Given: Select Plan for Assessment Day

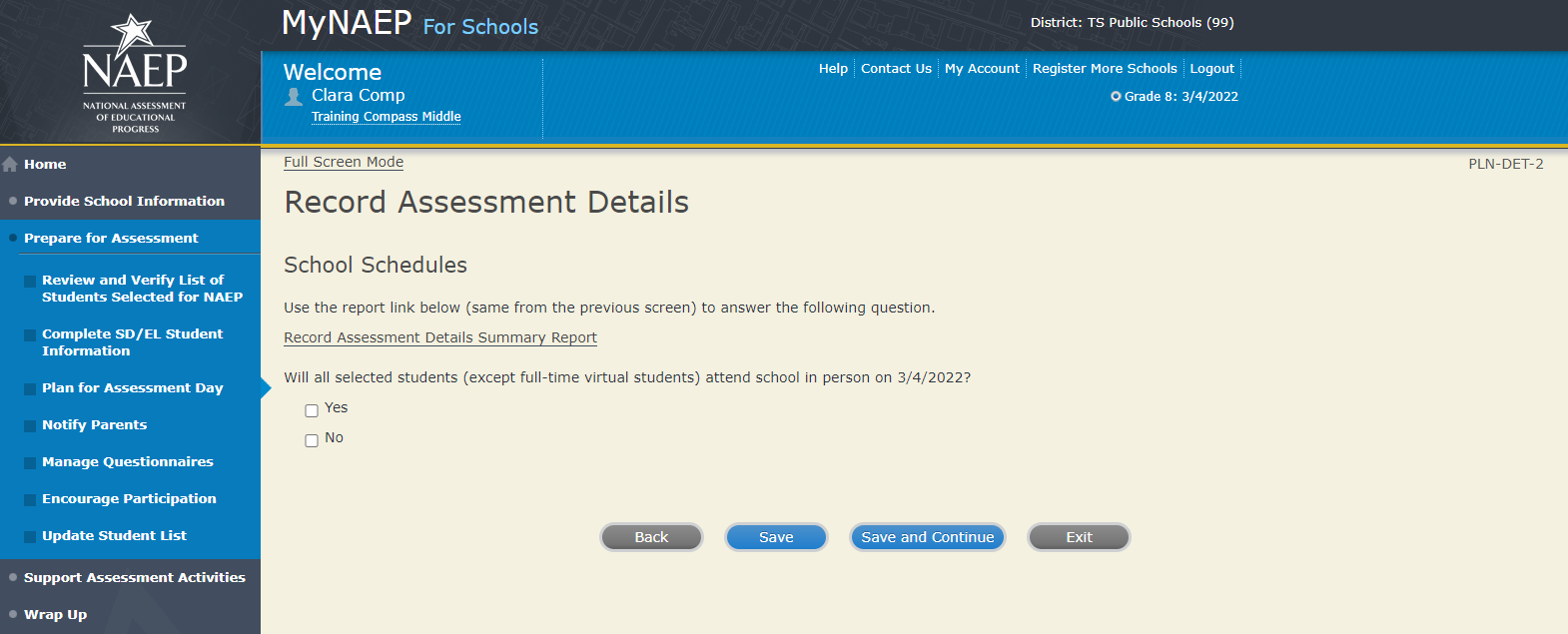Looking at the screenshot, I should click(133, 387).
